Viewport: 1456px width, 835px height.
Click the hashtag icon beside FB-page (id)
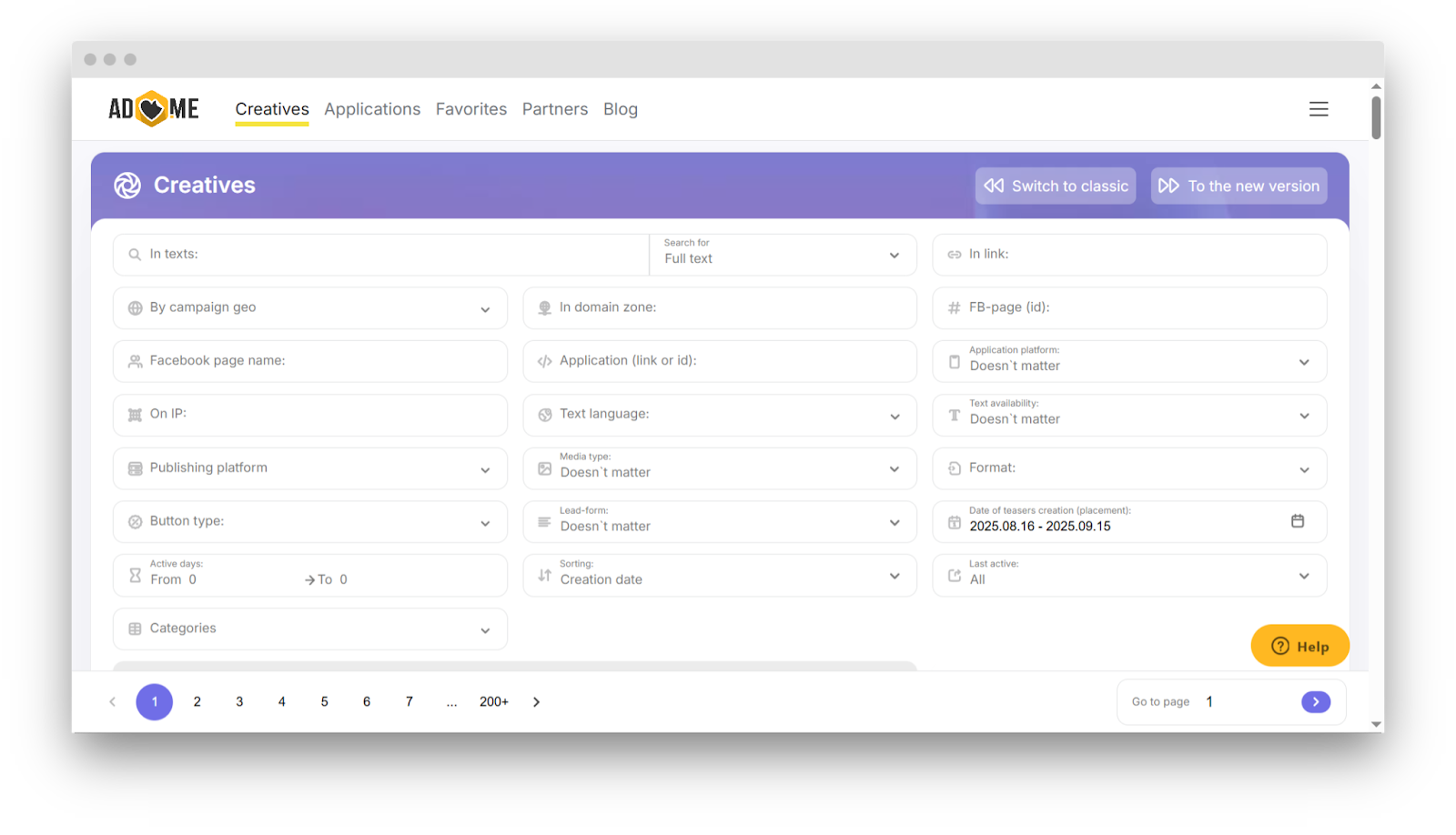(951, 307)
